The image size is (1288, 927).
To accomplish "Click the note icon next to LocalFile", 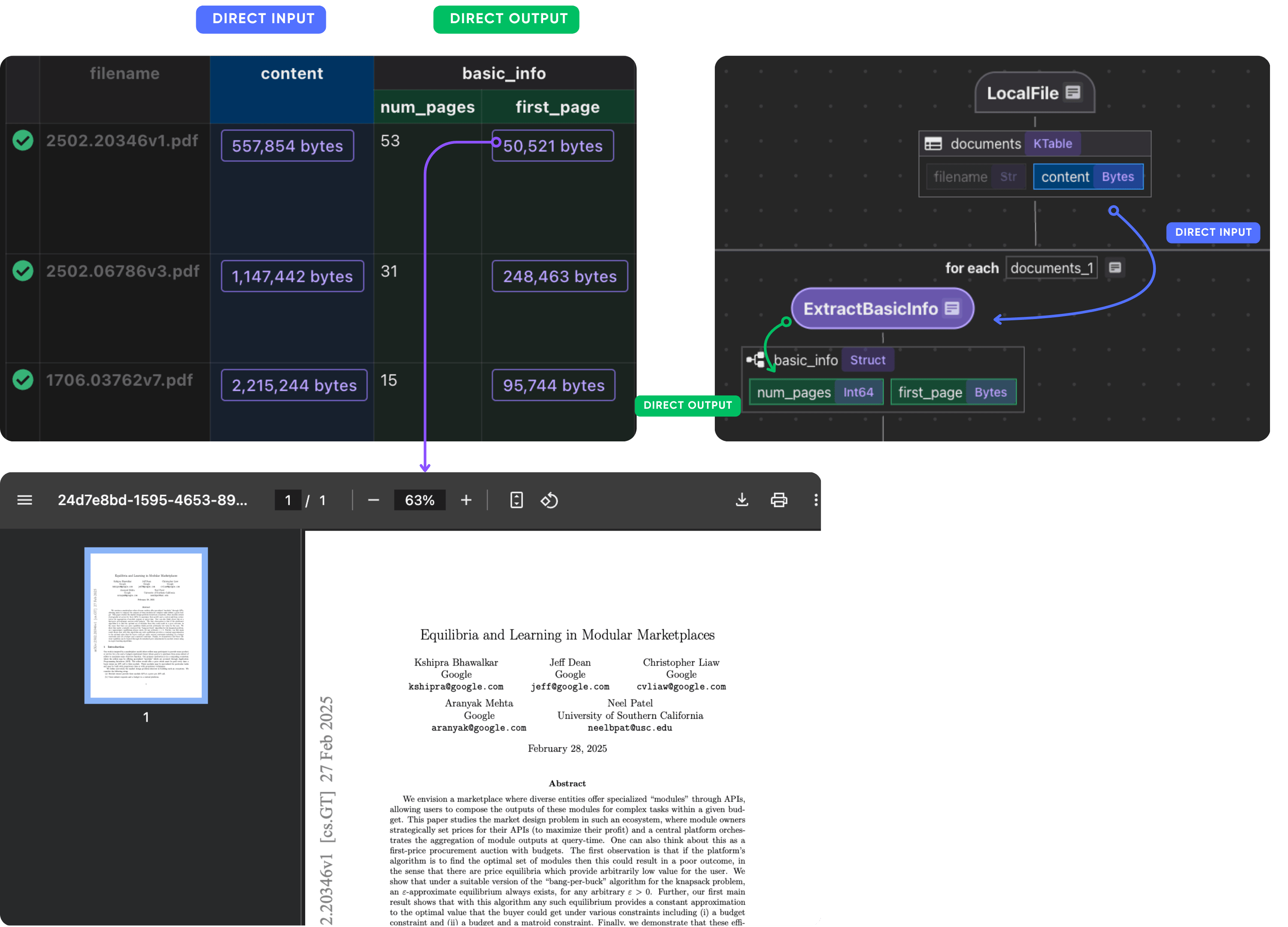I will (x=1073, y=93).
